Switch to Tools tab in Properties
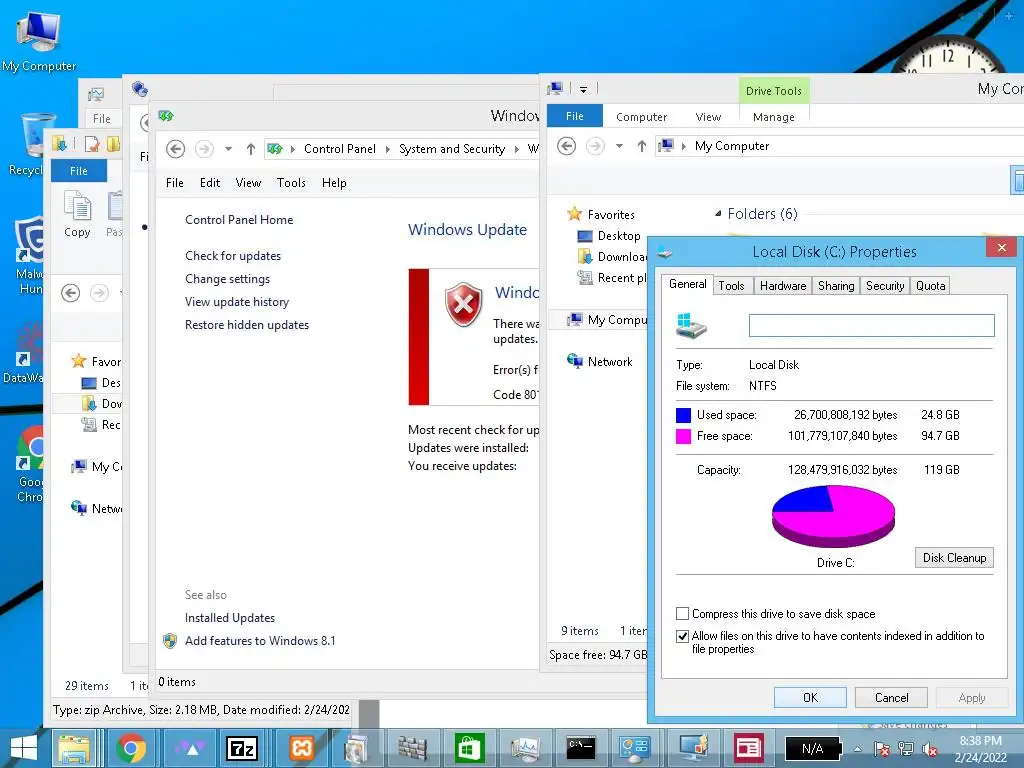This screenshot has height=768, width=1024. [731, 285]
